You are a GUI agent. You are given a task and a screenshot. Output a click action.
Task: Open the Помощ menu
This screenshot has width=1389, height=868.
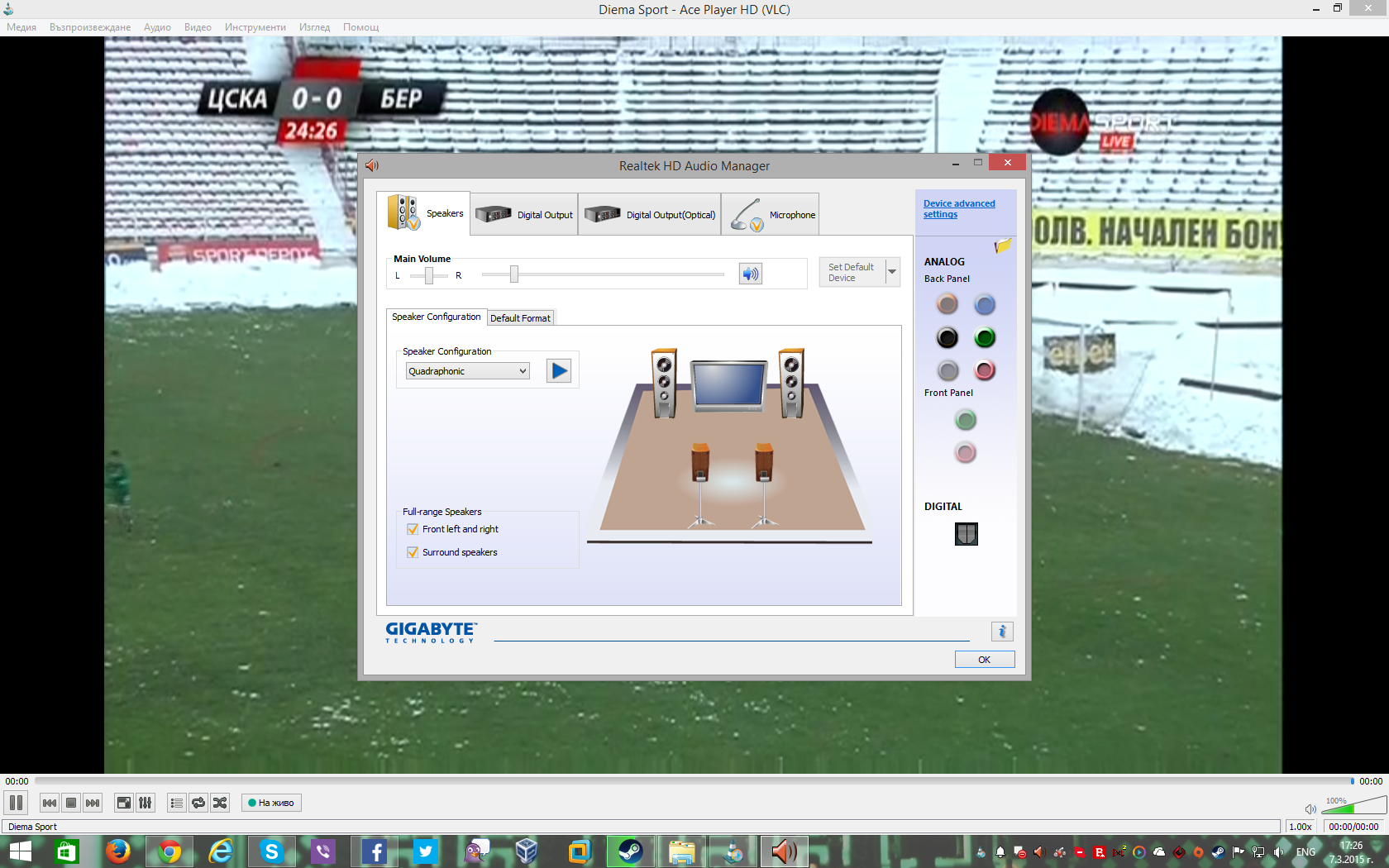pyautogui.click(x=361, y=27)
